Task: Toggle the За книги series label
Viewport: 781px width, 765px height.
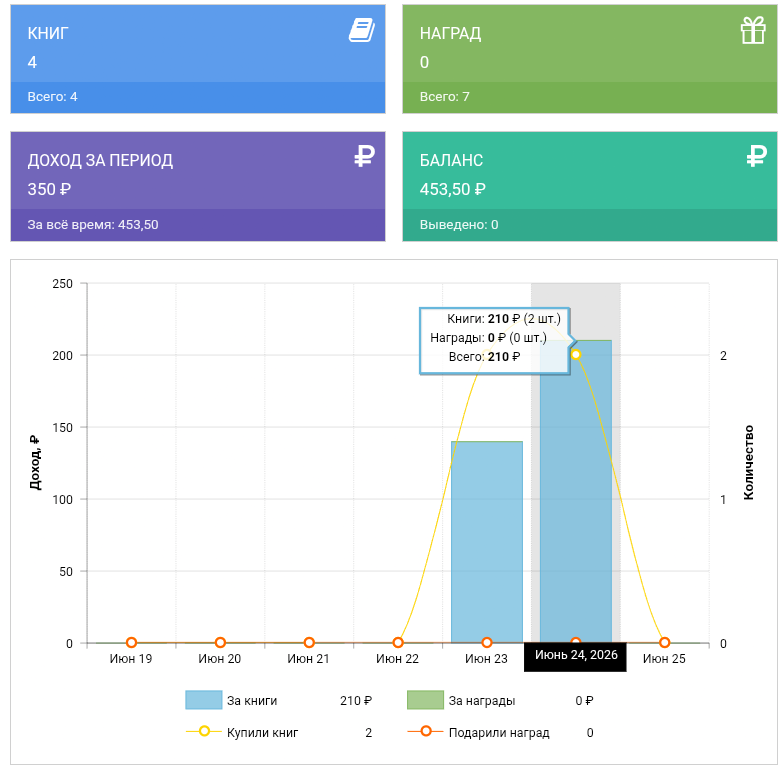Action: (x=252, y=701)
